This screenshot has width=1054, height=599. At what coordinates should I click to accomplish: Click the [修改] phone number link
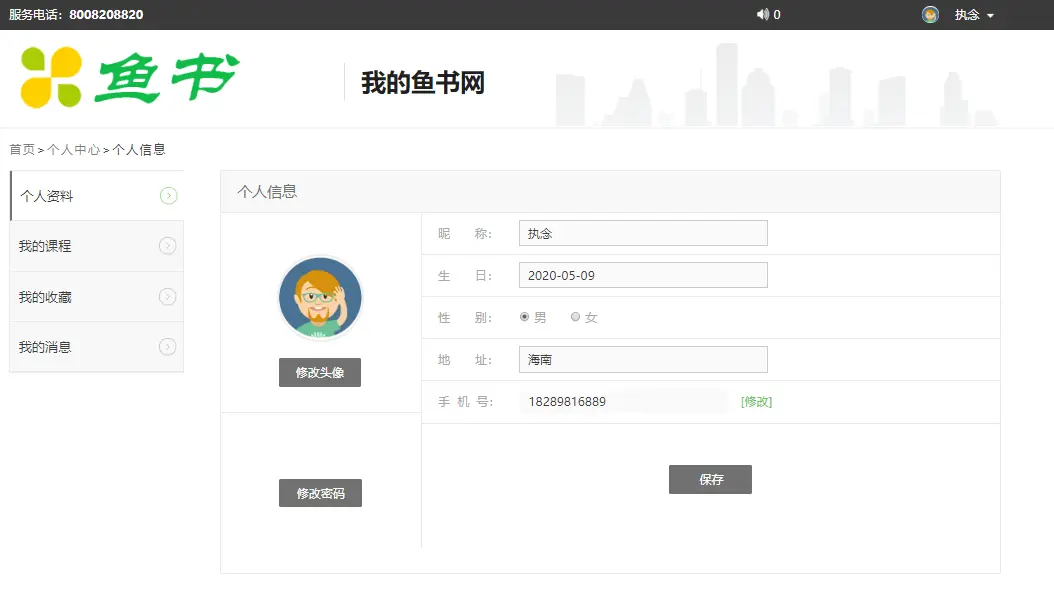click(x=756, y=401)
